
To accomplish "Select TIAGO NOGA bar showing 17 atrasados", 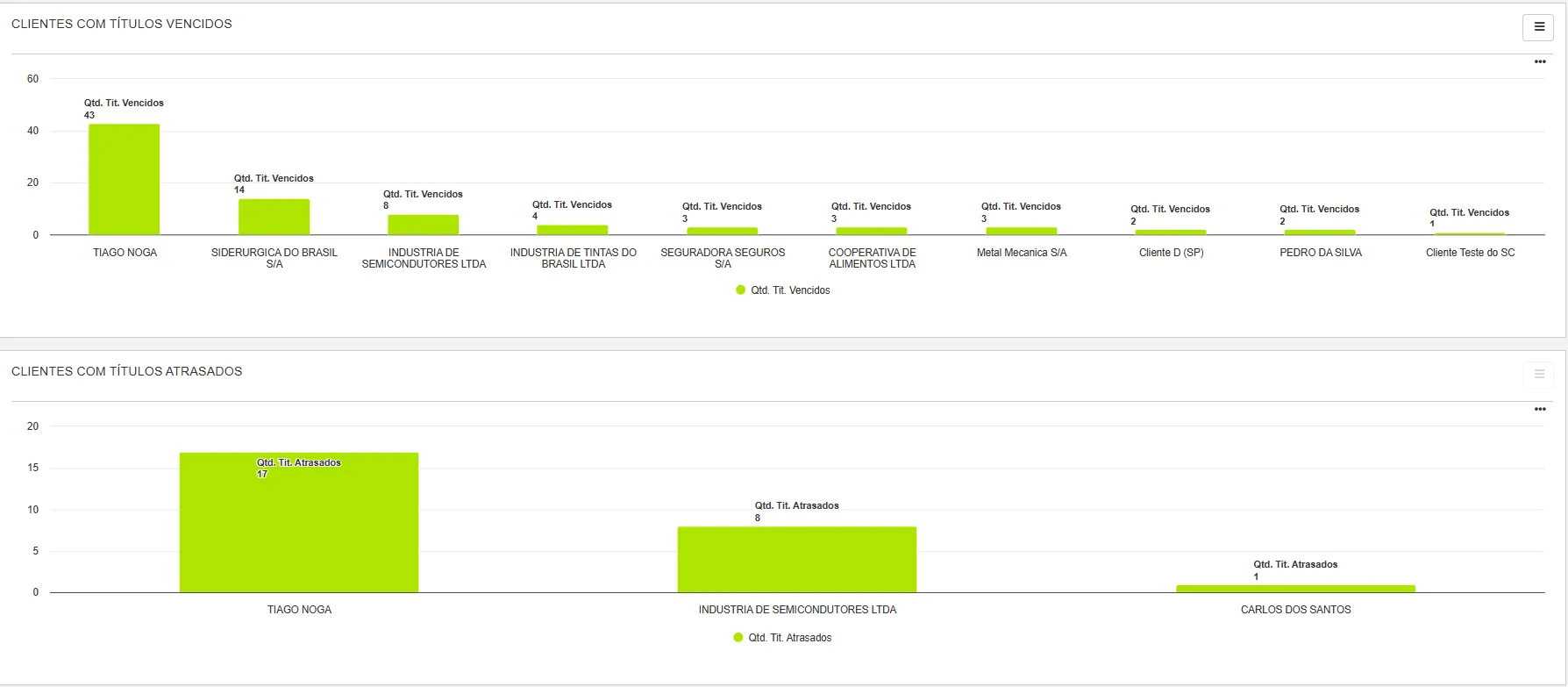I will [299, 526].
